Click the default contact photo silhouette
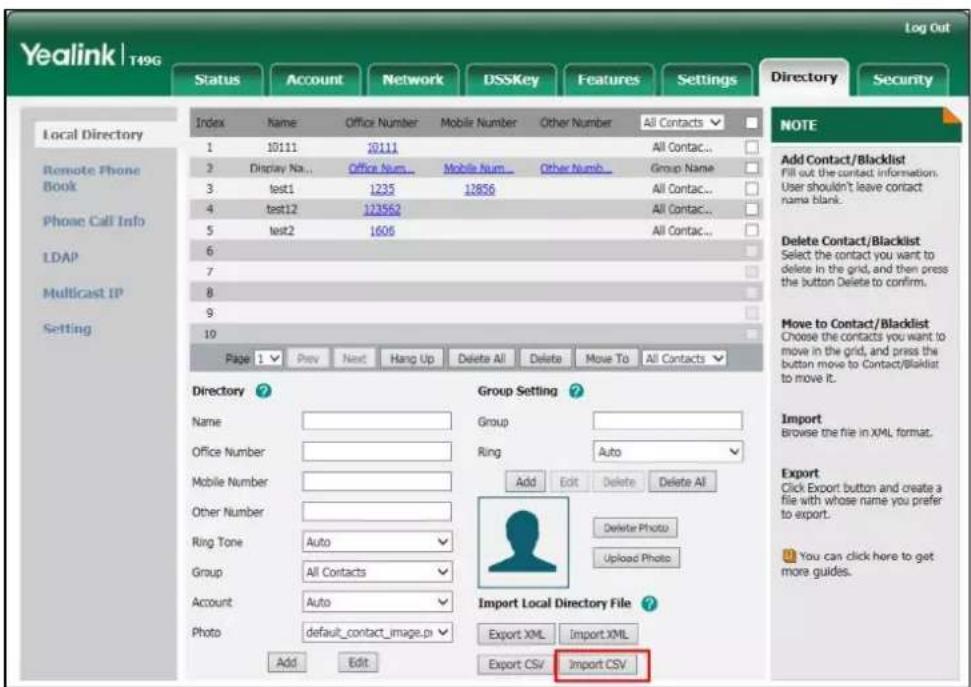The height and width of the screenshot is (687, 971). tap(523, 542)
